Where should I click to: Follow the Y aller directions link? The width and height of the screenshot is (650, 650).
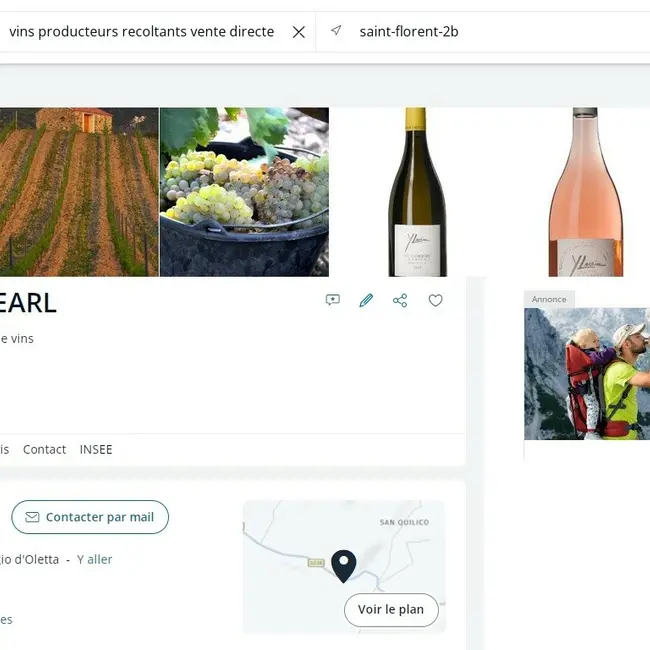(x=95, y=559)
